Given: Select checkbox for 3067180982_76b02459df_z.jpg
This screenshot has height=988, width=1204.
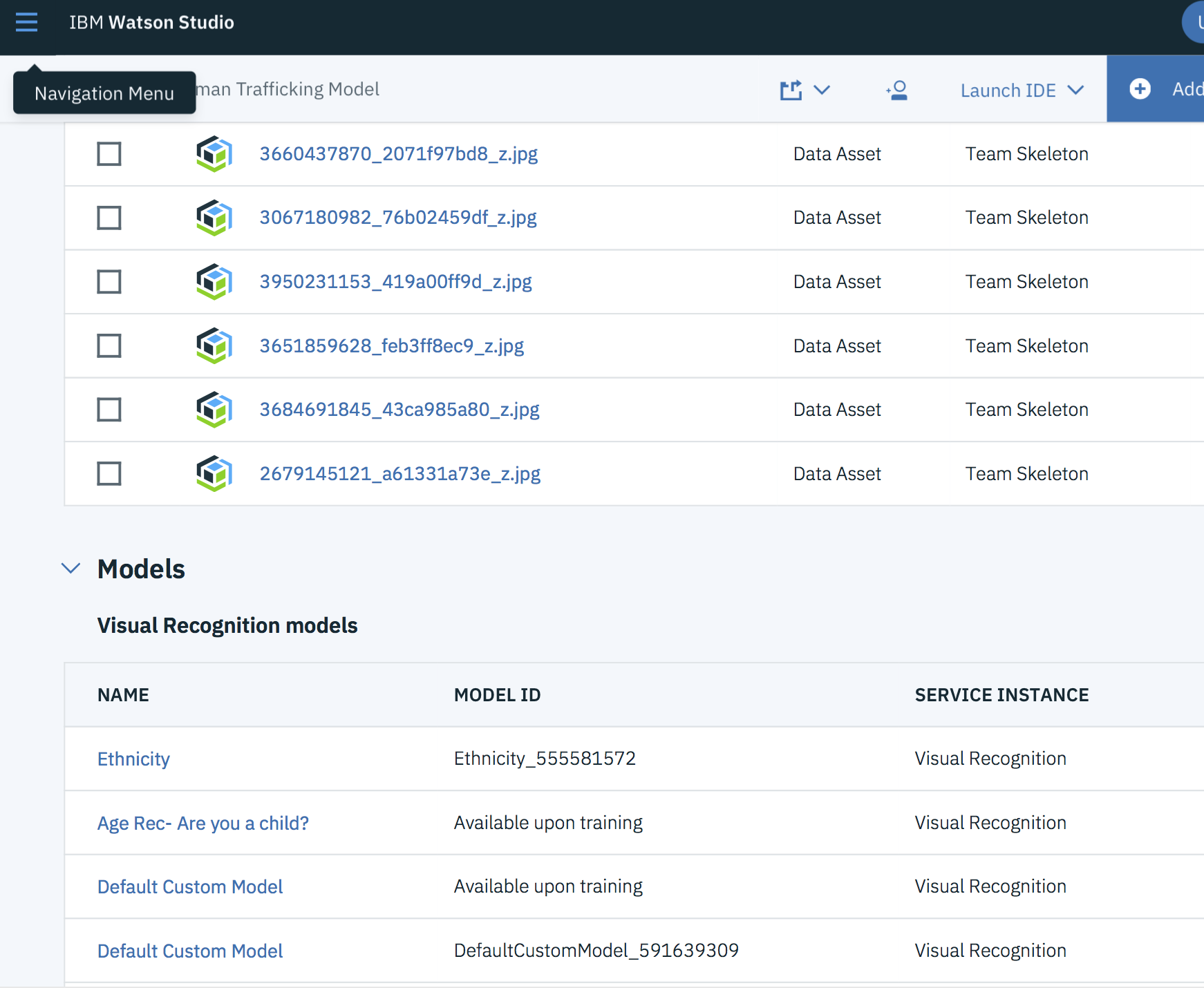Looking at the screenshot, I should click(x=109, y=218).
